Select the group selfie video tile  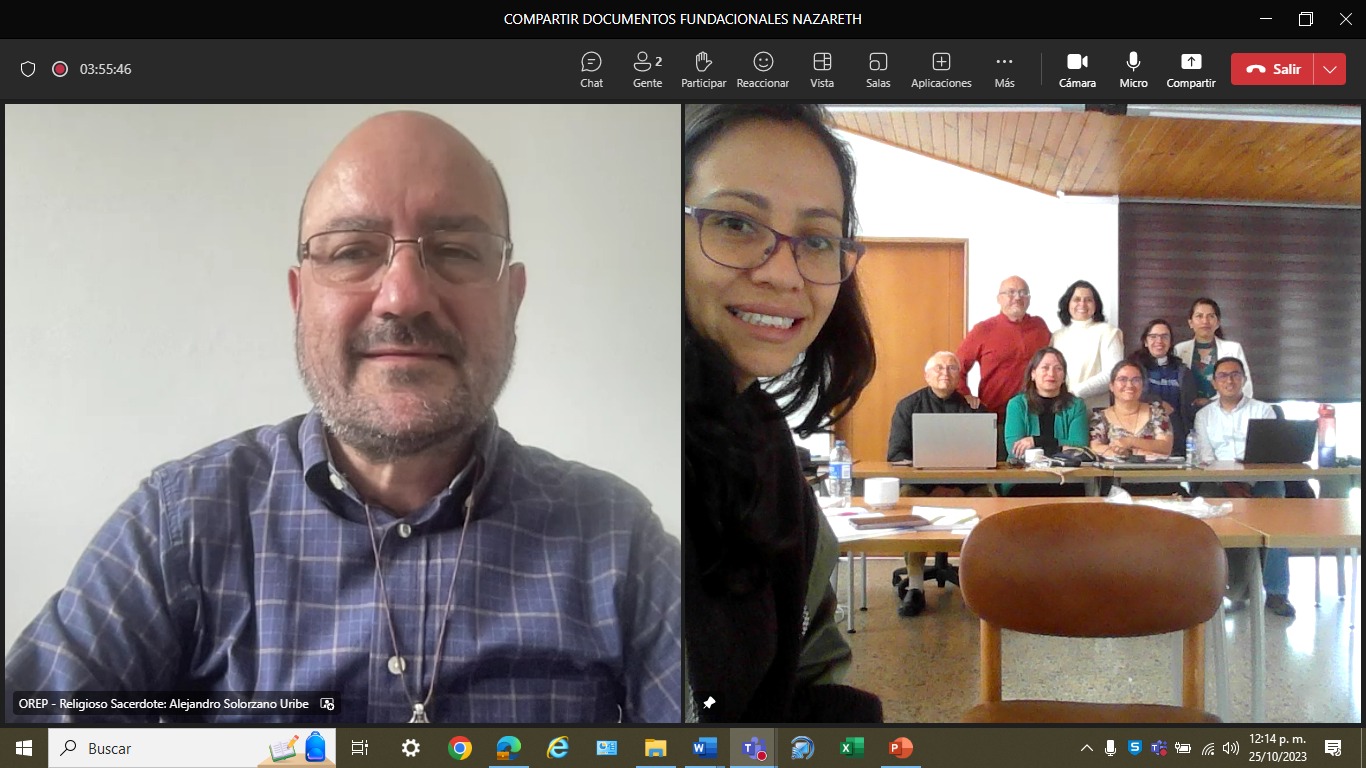(x=1023, y=413)
